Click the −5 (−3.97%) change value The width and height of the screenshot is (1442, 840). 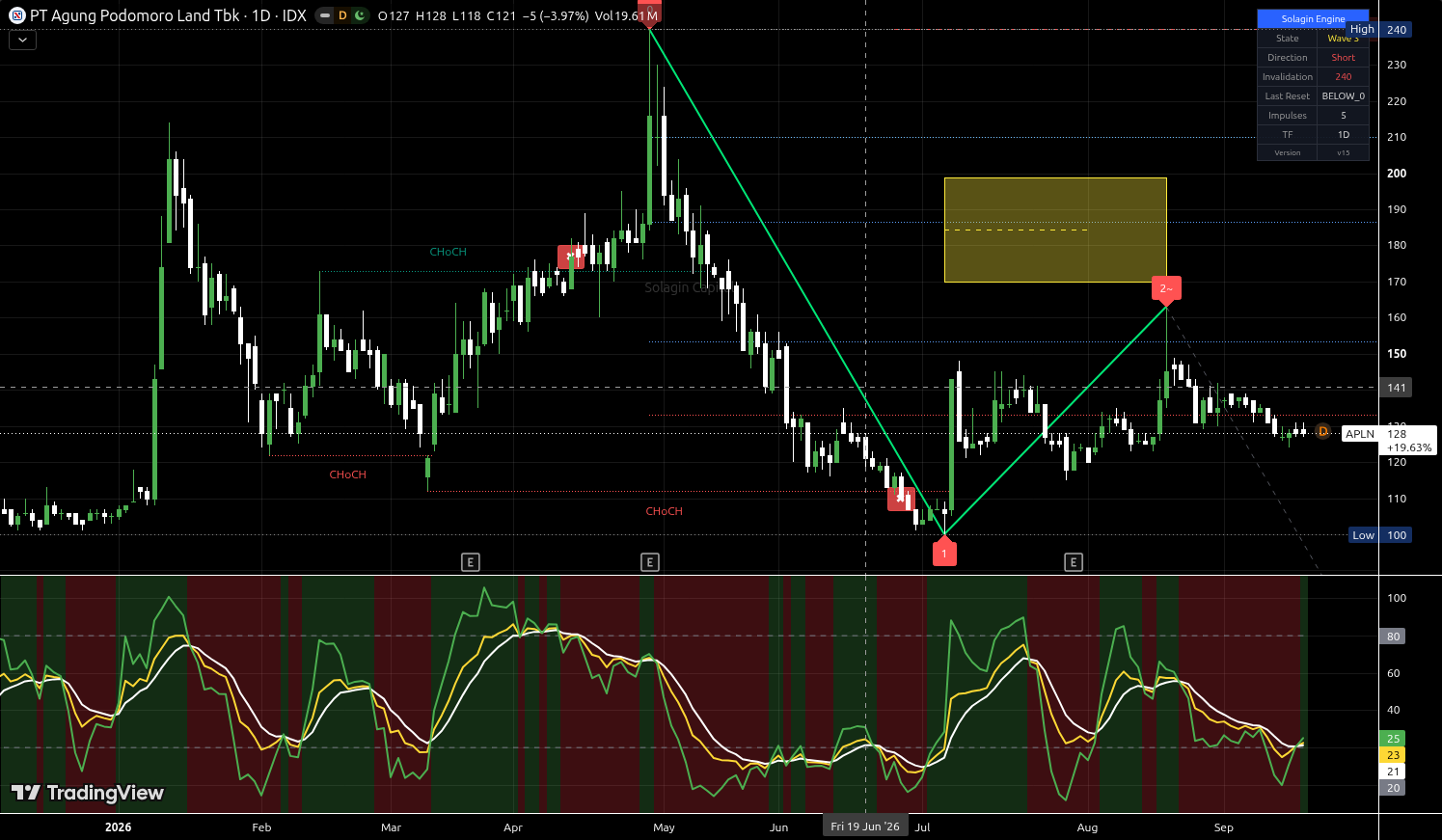[x=555, y=15]
